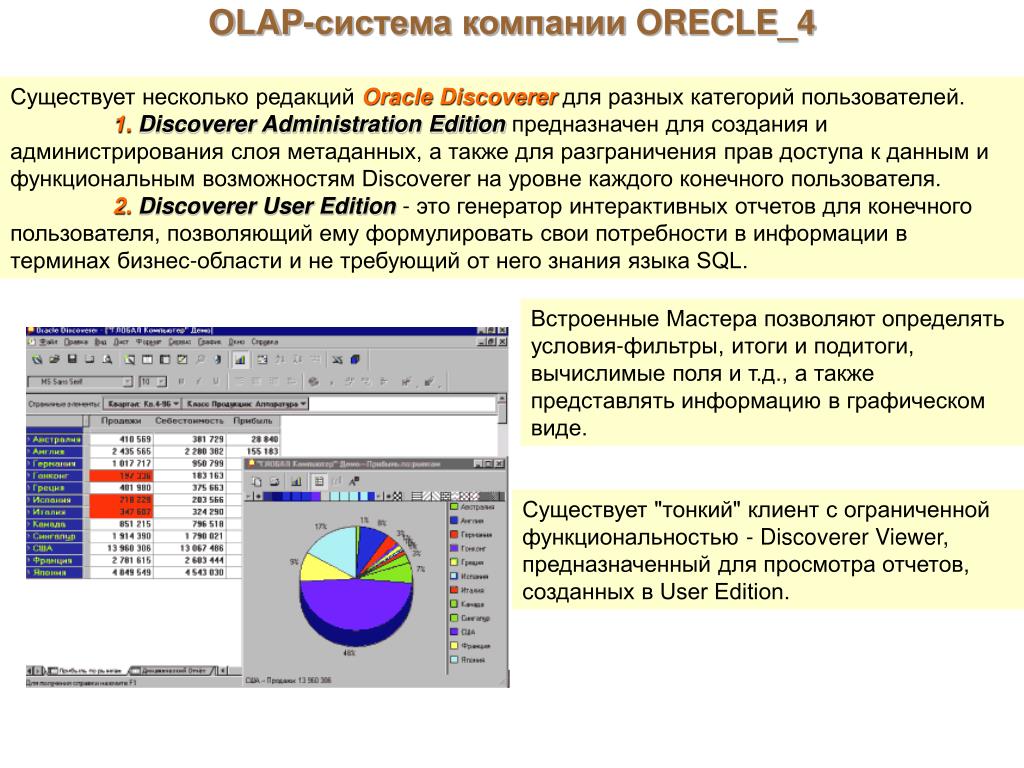Open the График menu
The image size is (1024, 768).
(x=209, y=342)
